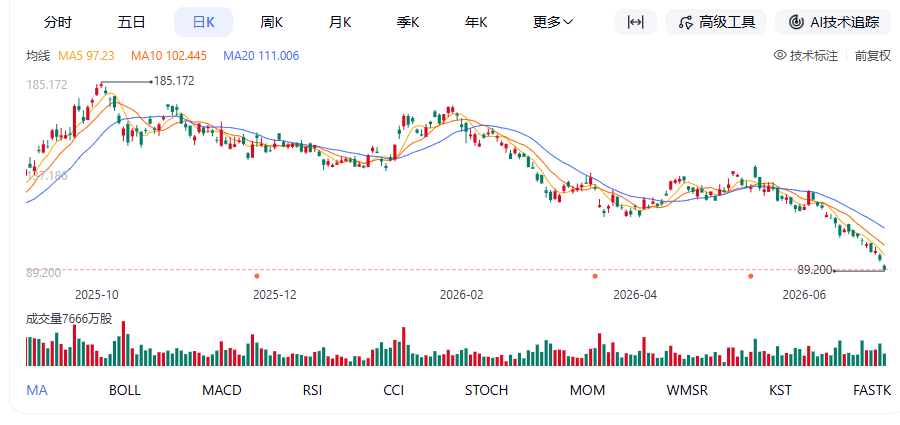The height and width of the screenshot is (425, 900).
Task: Select the 年K yearly tab
Action: point(476,22)
